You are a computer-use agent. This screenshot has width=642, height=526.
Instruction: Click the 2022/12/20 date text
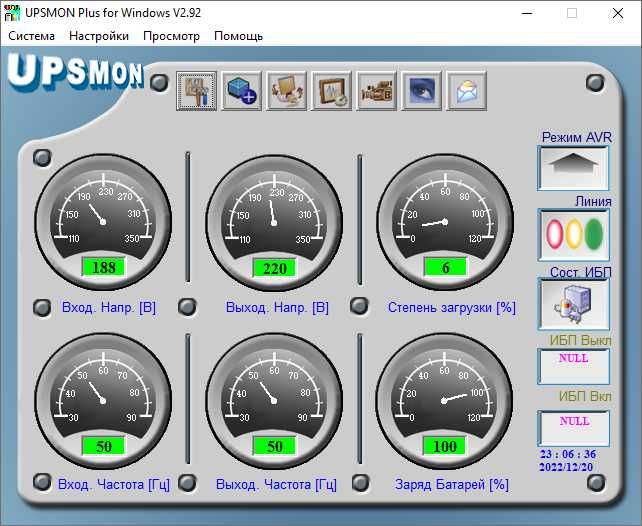[566, 467]
